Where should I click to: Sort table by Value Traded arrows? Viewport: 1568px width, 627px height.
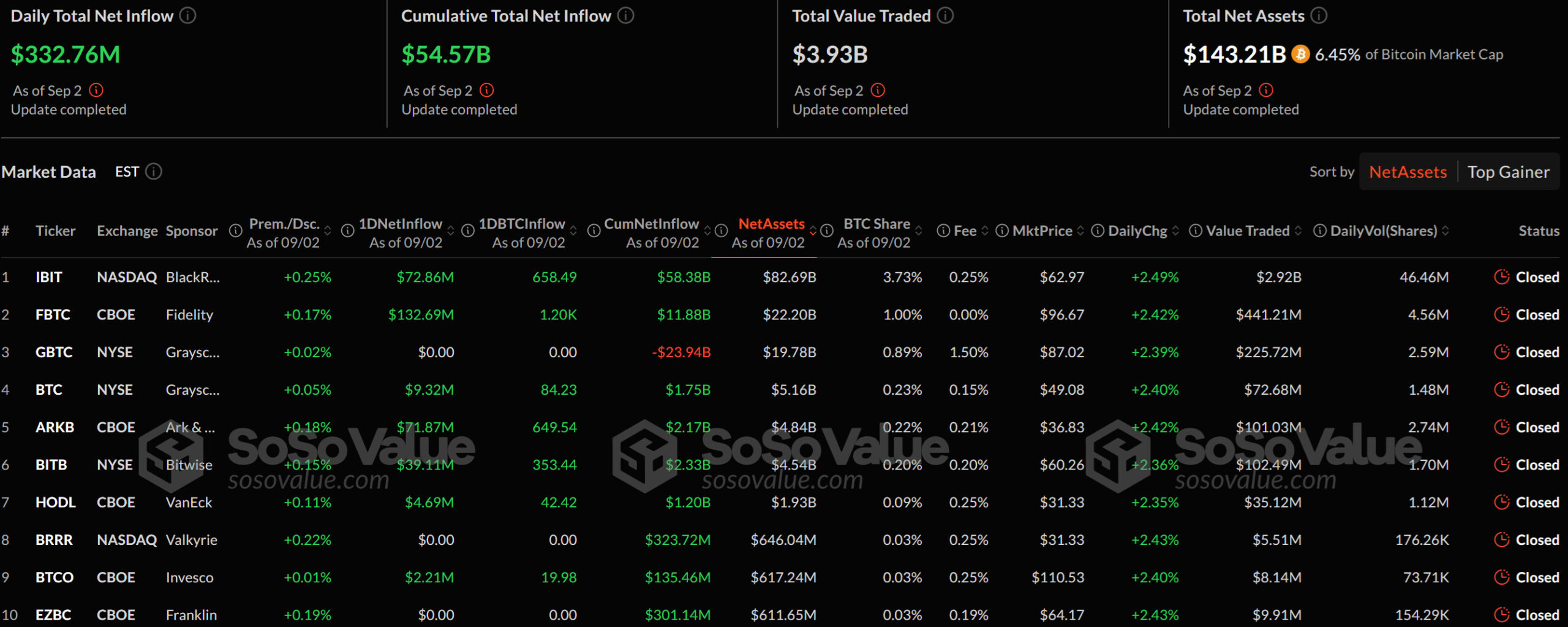pyautogui.click(x=1298, y=231)
